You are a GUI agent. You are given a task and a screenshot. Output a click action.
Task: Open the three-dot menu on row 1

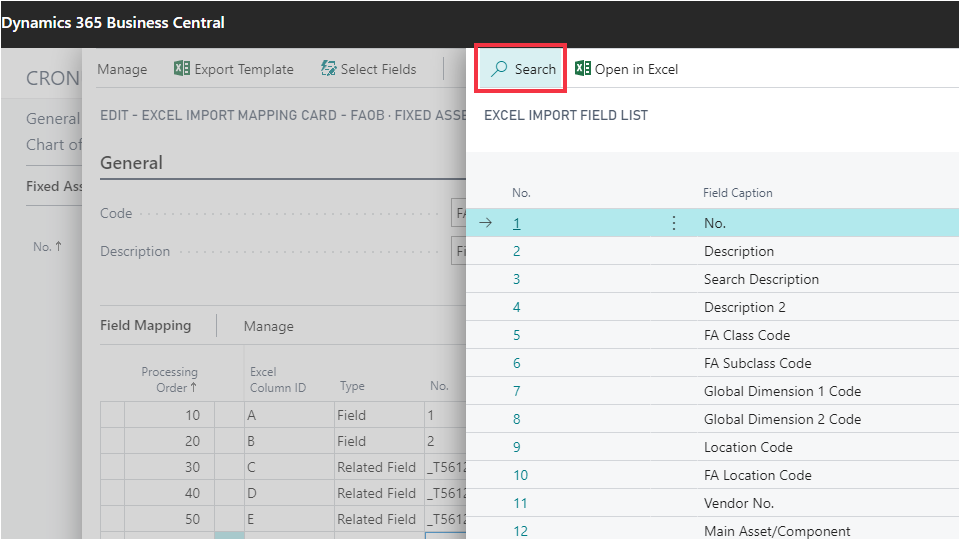[x=673, y=223]
